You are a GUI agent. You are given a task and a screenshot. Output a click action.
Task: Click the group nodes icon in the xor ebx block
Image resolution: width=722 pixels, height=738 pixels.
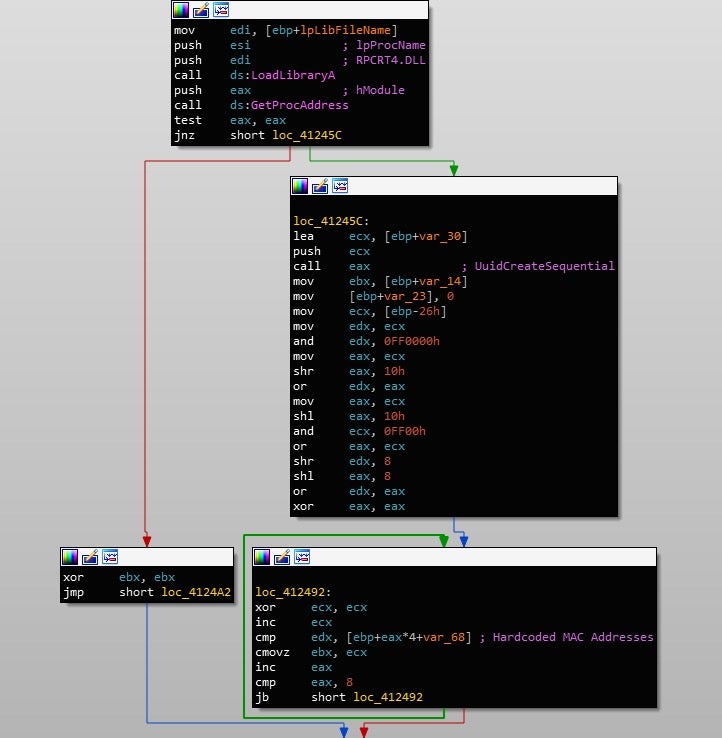point(111,557)
